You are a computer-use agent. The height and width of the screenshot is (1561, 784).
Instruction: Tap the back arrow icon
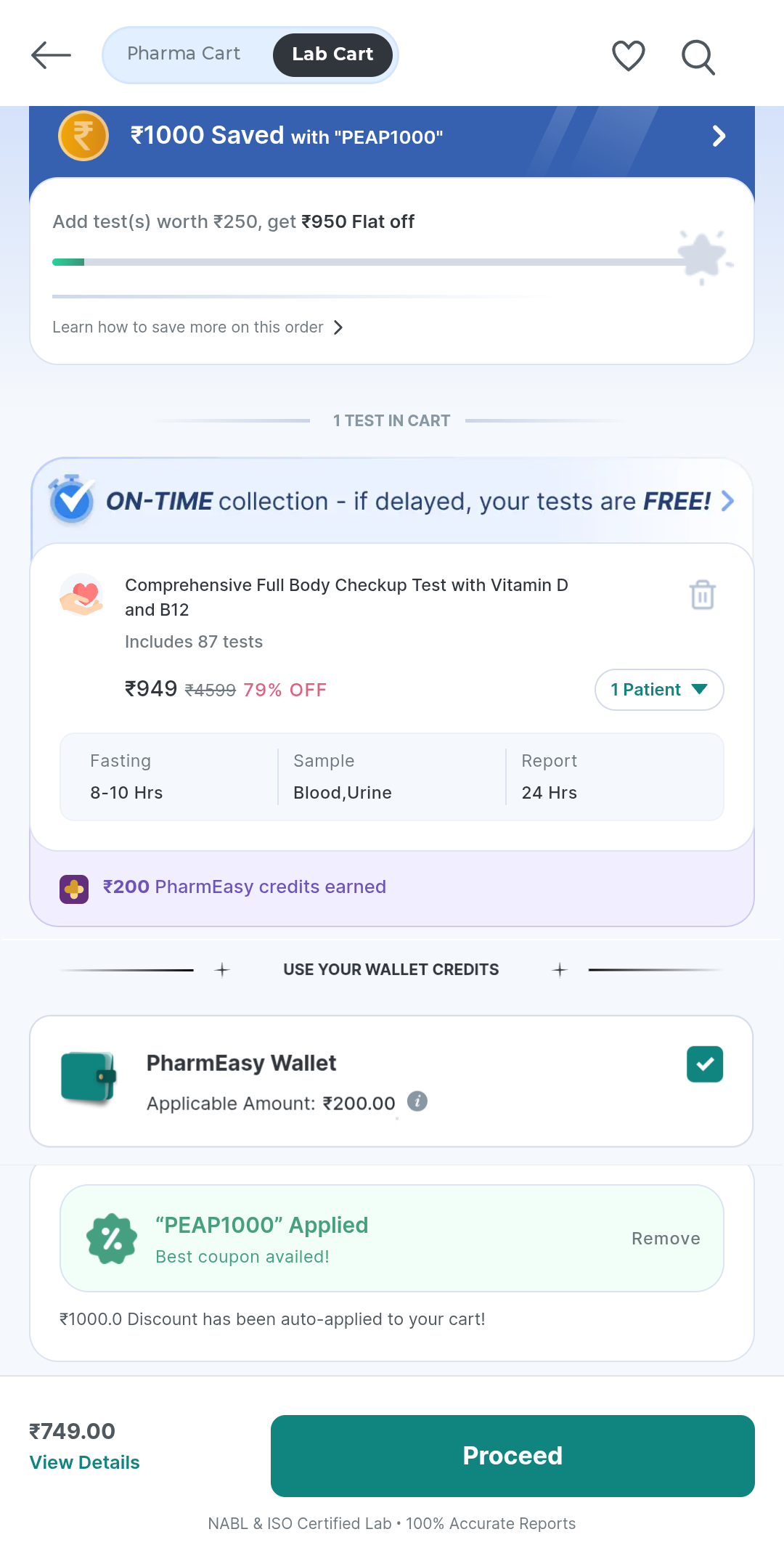pyautogui.click(x=51, y=55)
